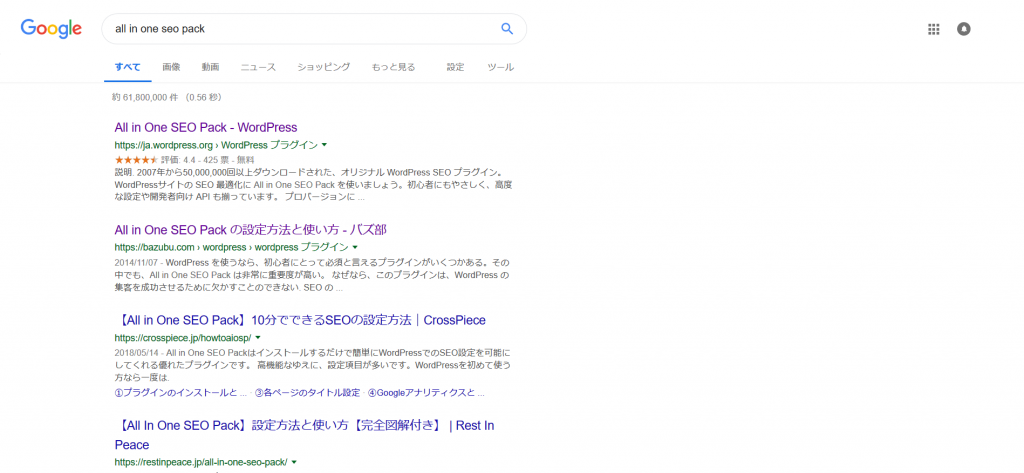1024x473 pixels.
Task: Open the ニュース tab
Action: [258, 67]
